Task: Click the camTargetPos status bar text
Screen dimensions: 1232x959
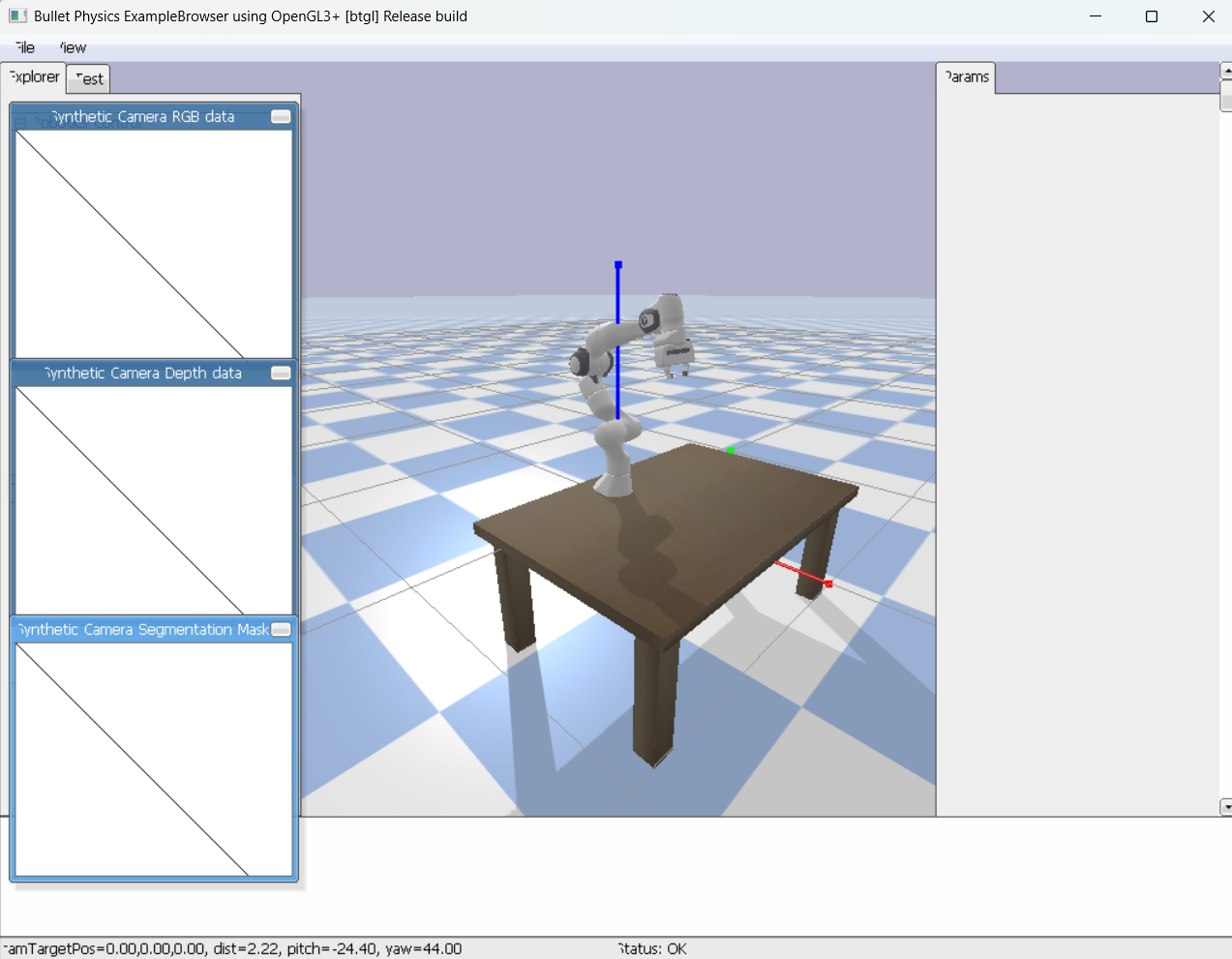Action: tap(232, 948)
